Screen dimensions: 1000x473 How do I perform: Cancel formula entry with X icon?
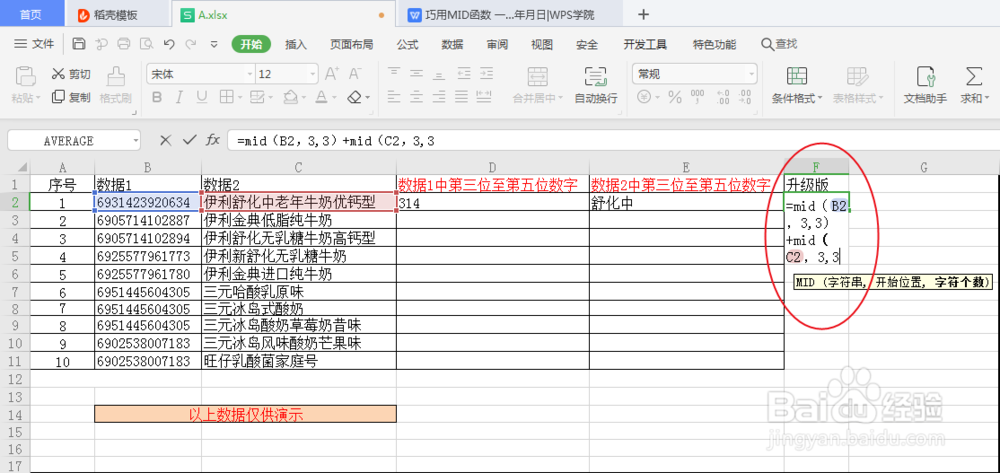point(166,140)
